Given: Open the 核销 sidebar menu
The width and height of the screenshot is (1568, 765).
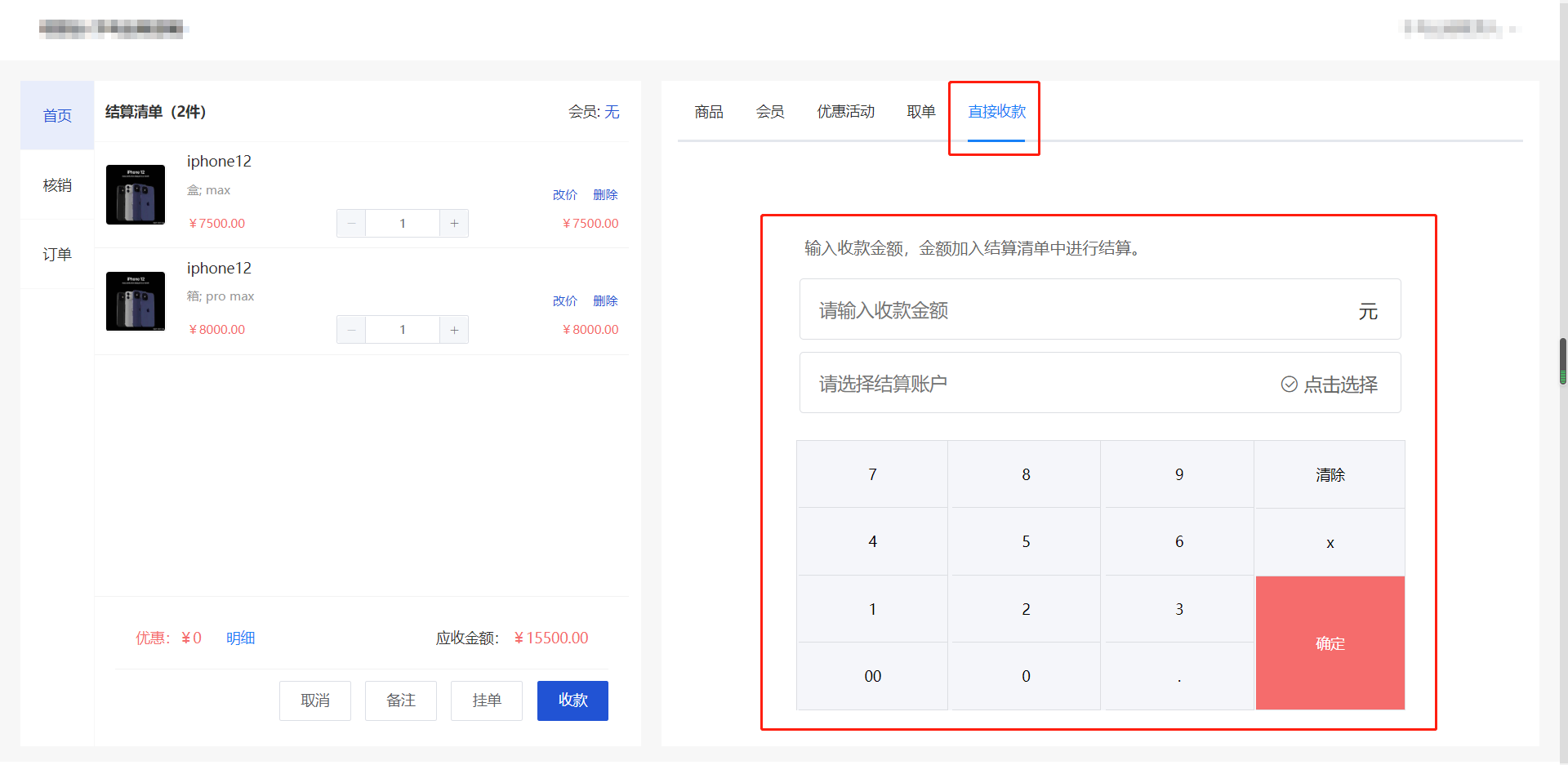Looking at the screenshot, I should point(57,185).
